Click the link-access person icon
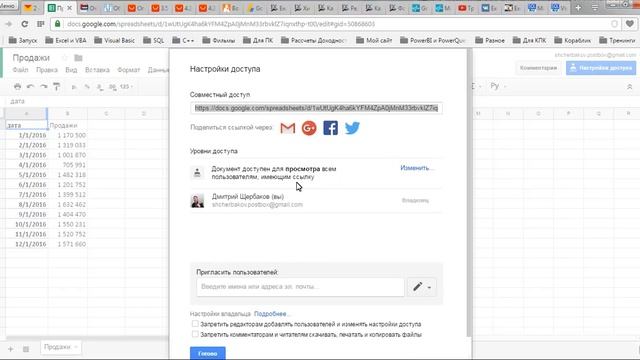640x360 pixels. click(197, 173)
